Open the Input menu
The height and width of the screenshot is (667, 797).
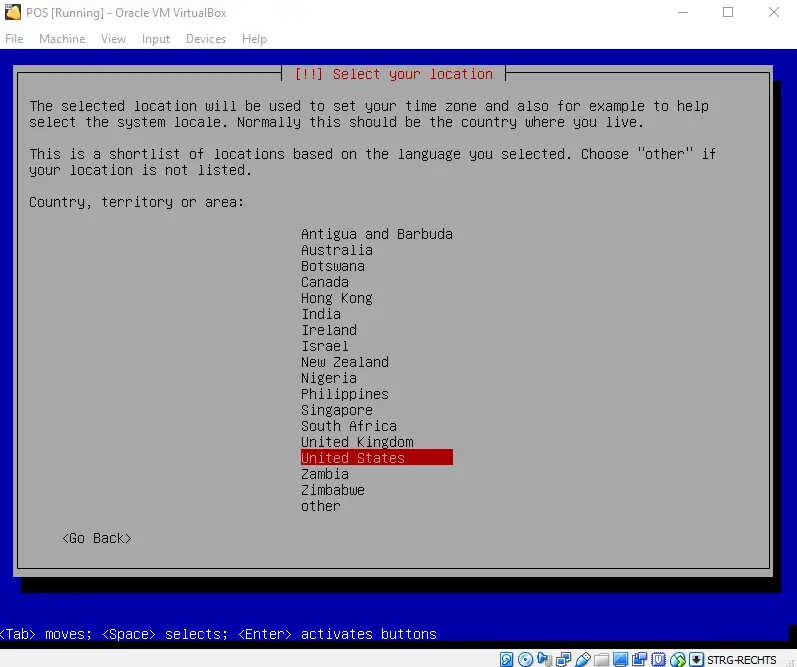coord(156,38)
